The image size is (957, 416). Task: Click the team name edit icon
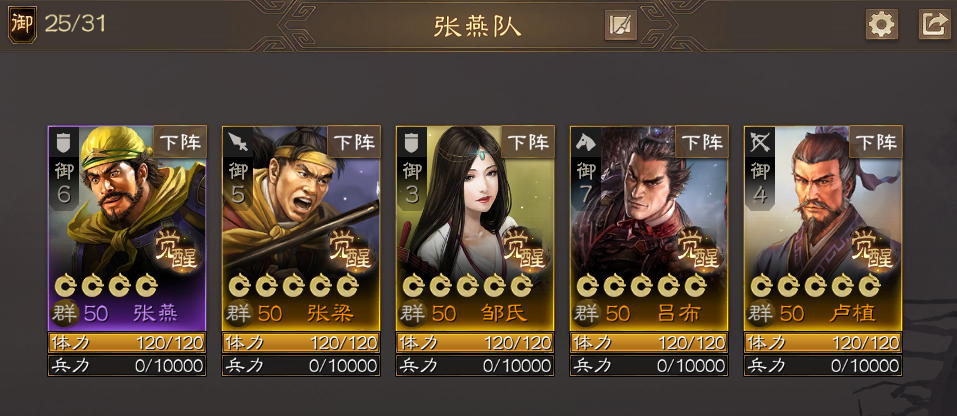621,25
